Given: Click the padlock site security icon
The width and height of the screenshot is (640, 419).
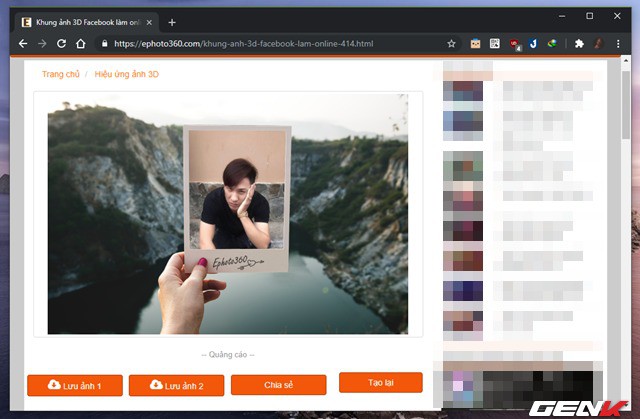Looking at the screenshot, I should coord(104,44).
